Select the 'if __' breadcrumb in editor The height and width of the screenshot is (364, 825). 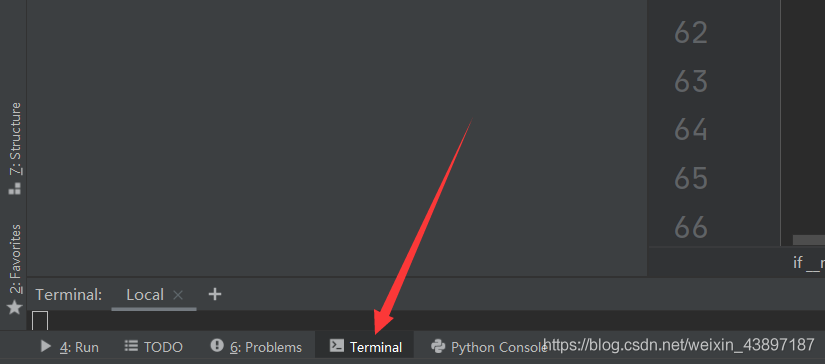pyautogui.click(x=809, y=262)
